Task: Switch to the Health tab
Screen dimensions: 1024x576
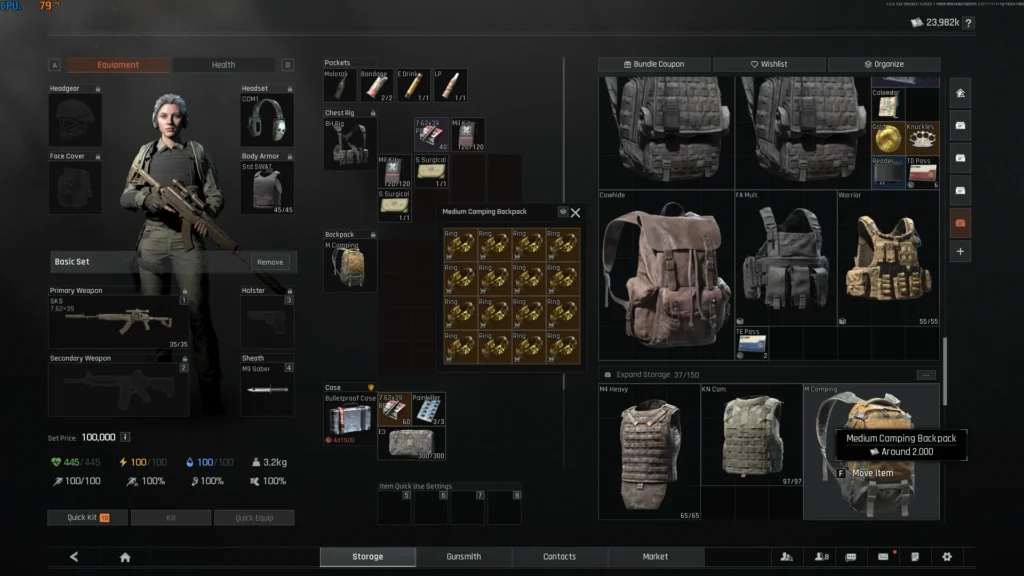Action: click(223, 65)
